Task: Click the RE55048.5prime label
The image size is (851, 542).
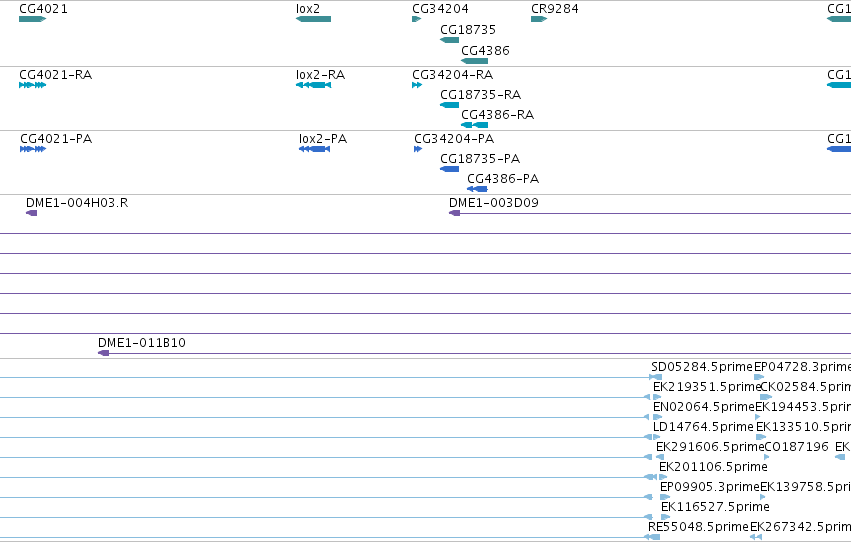Action: click(698, 527)
